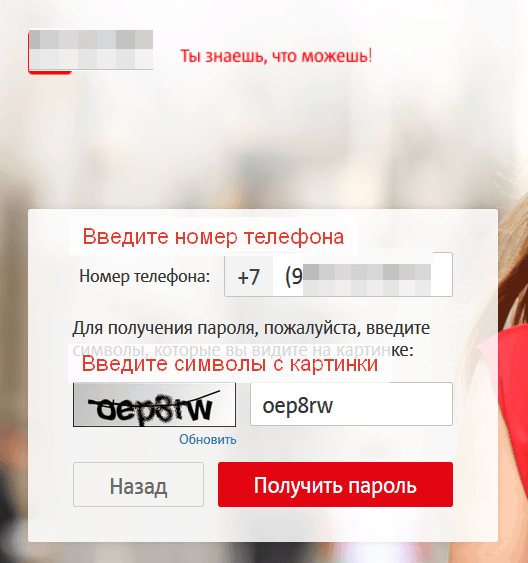This screenshot has width=528, height=563.
Task: Focus the captcha field containing oep8rw
Action: (351, 404)
